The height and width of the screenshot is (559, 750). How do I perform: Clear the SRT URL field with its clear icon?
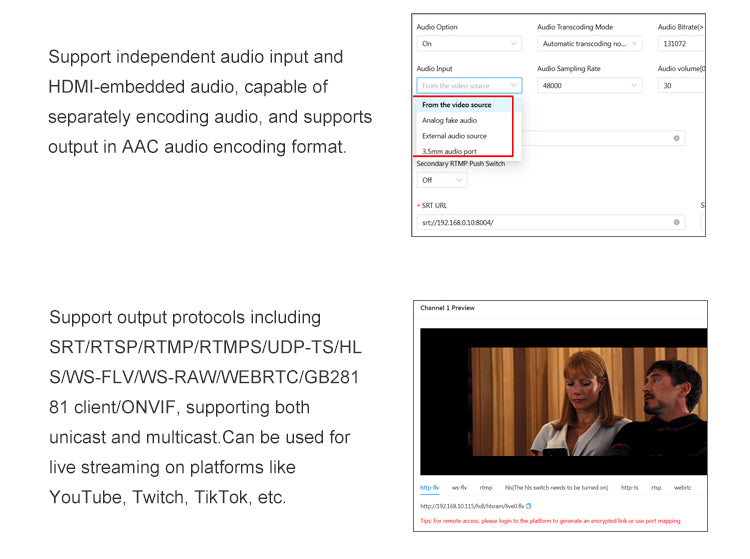point(676,222)
